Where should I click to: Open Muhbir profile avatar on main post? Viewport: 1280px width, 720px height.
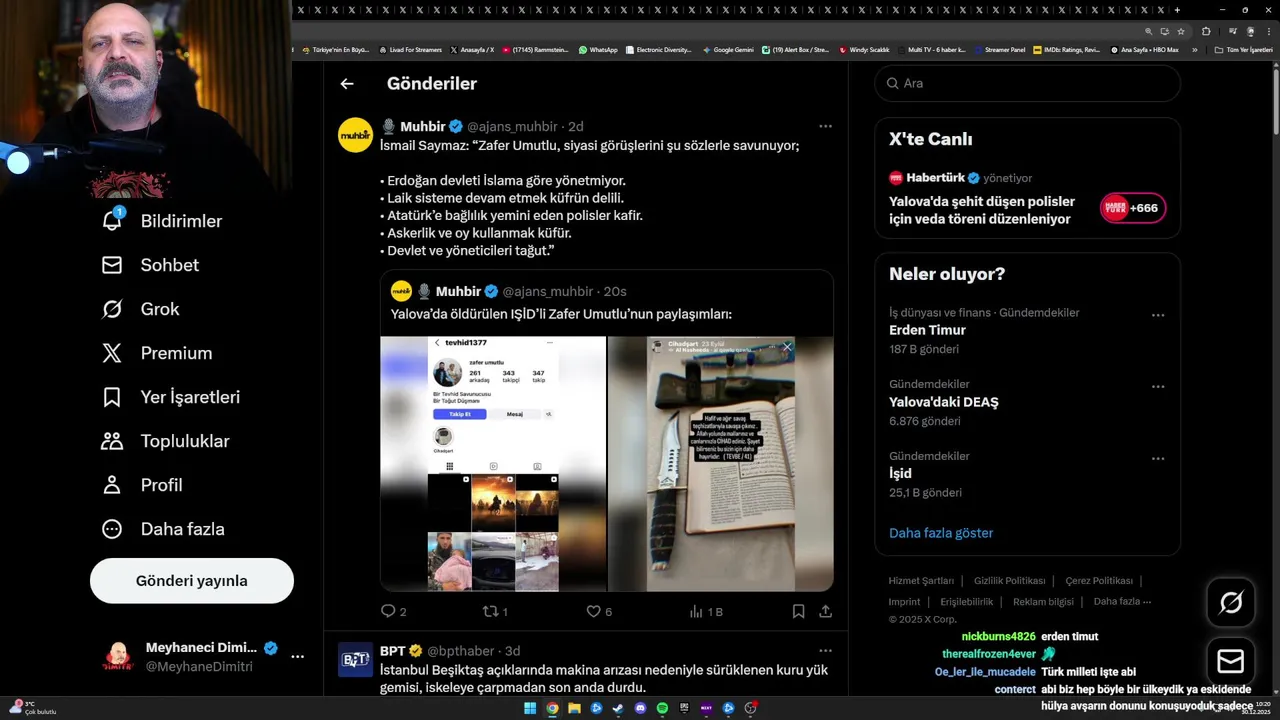(x=355, y=135)
